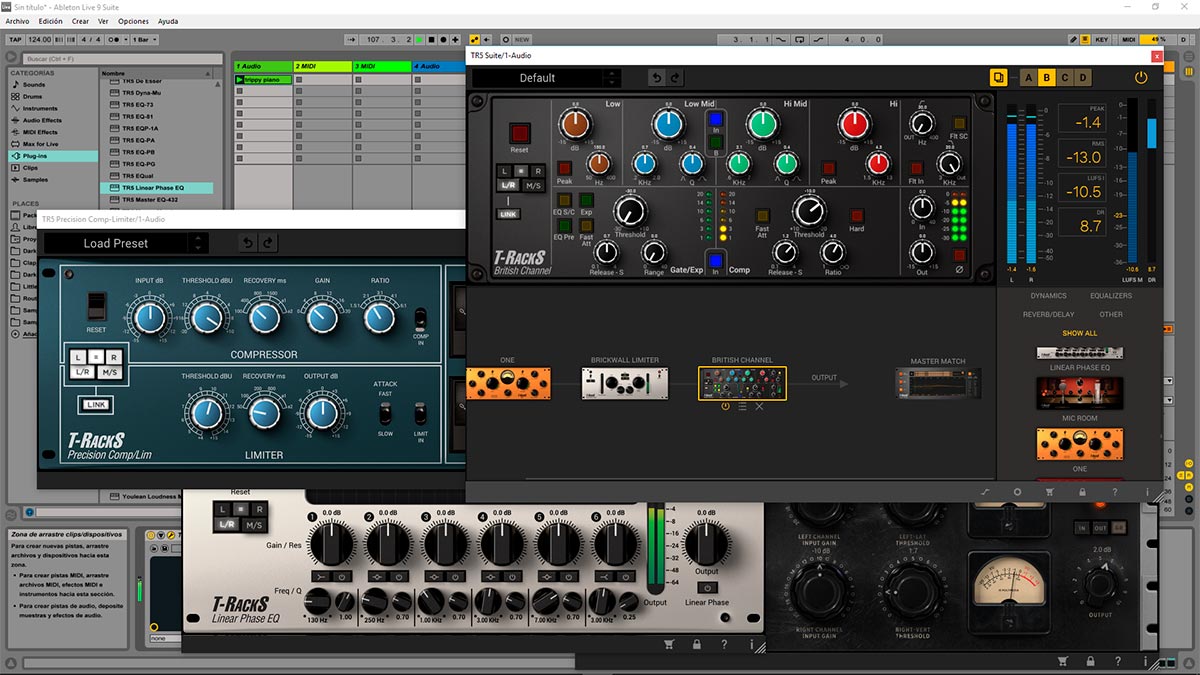Click the Output knob on Linear Phase EQ
Image resolution: width=1200 pixels, height=675 pixels.
point(706,544)
